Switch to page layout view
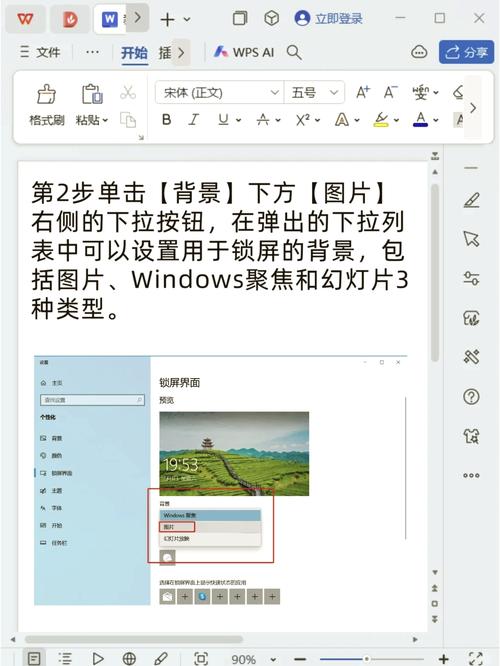Viewport: 500px width, 666px height. tap(34, 659)
